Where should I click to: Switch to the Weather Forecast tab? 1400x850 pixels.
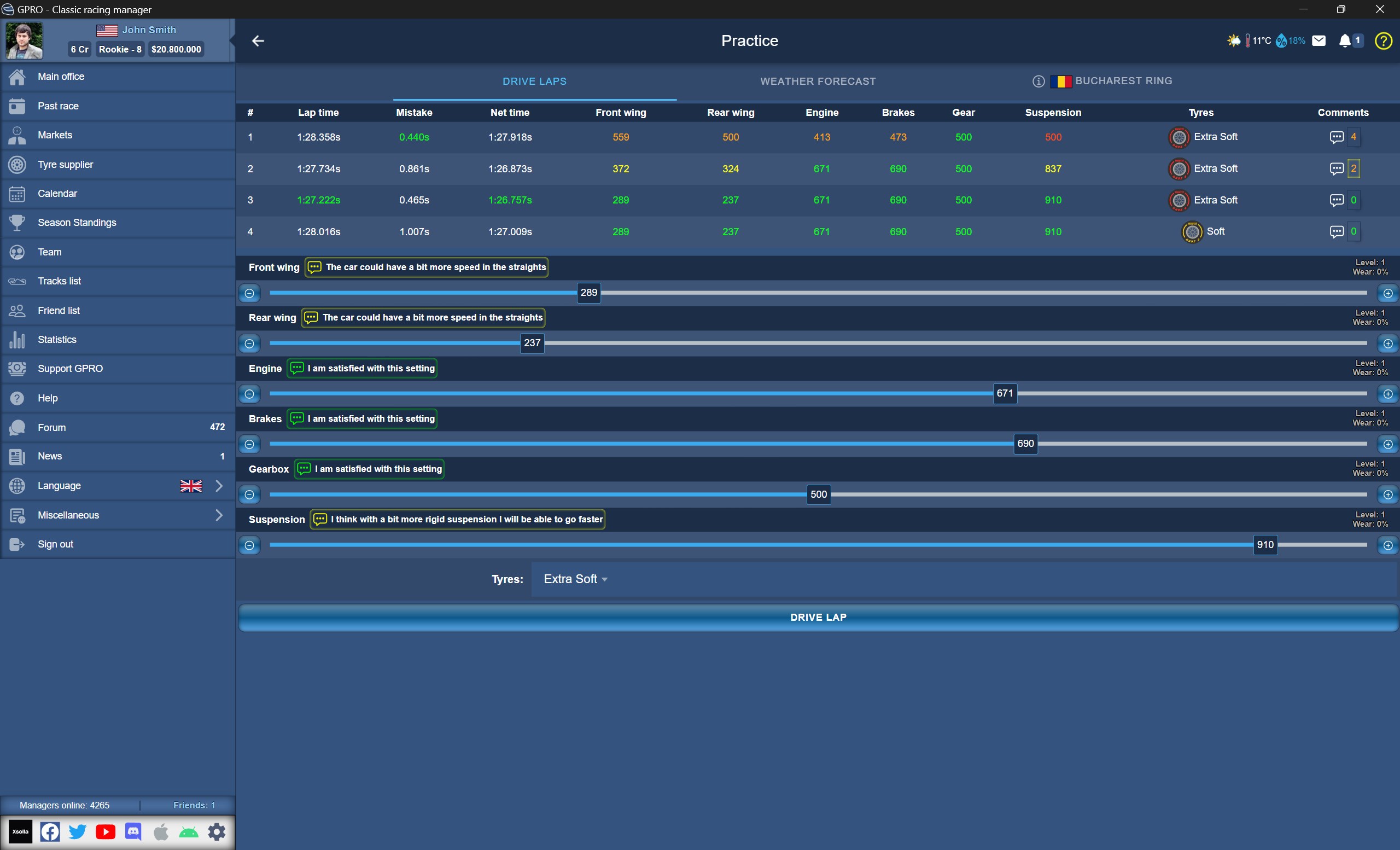(818, 81)
